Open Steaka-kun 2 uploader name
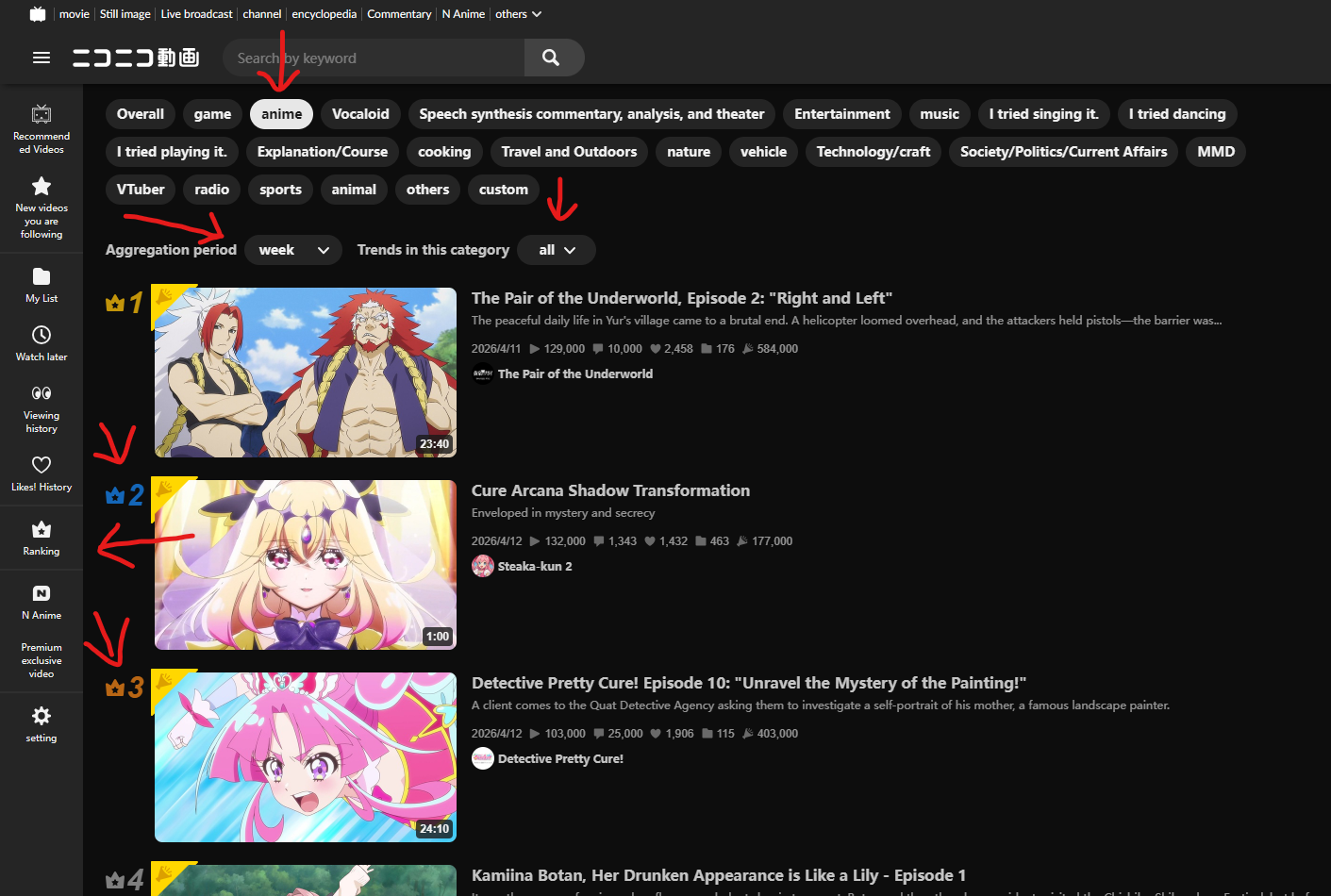Image resolution: width=1331 pixels, height=896 pixels. [535, 566]
